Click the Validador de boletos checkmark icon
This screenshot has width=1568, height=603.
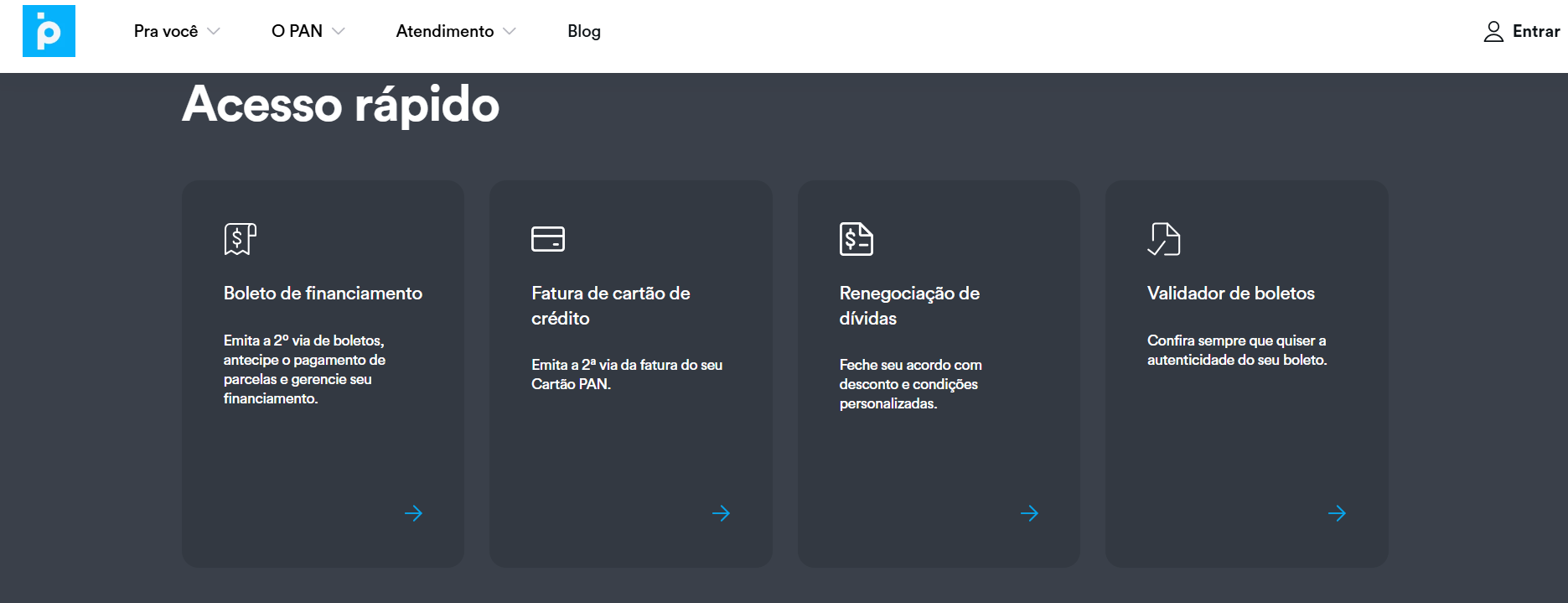[x=1164, y=239]
